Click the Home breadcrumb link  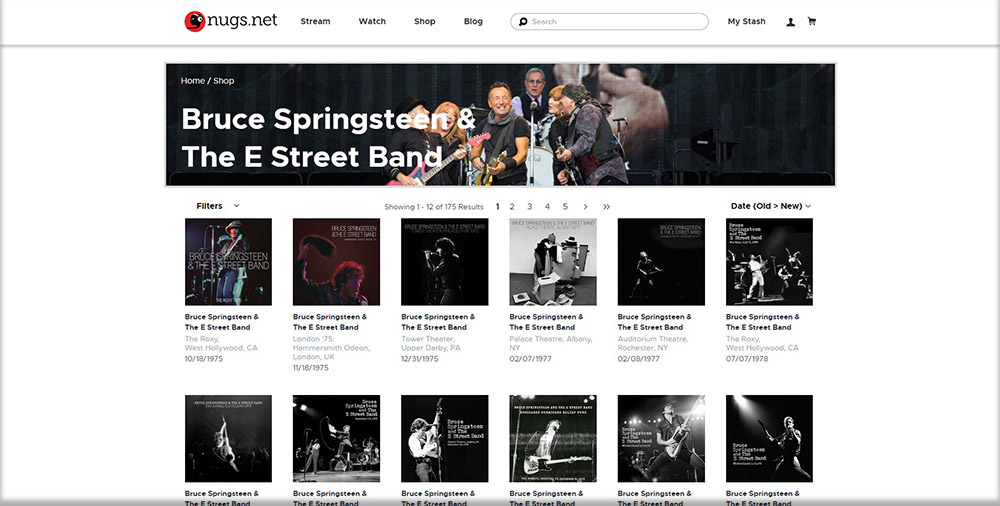click(193, 81)
